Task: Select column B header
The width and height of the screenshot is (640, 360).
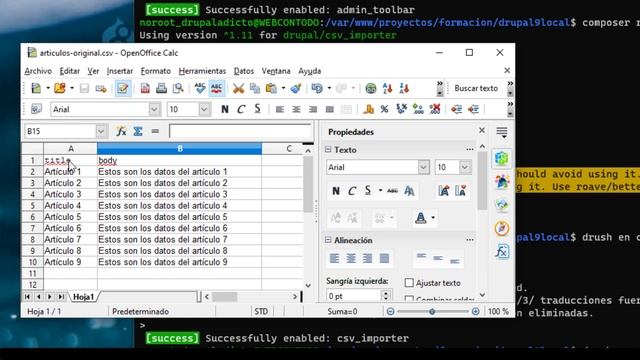Action: pyautogui.click(x=179, y=149)
